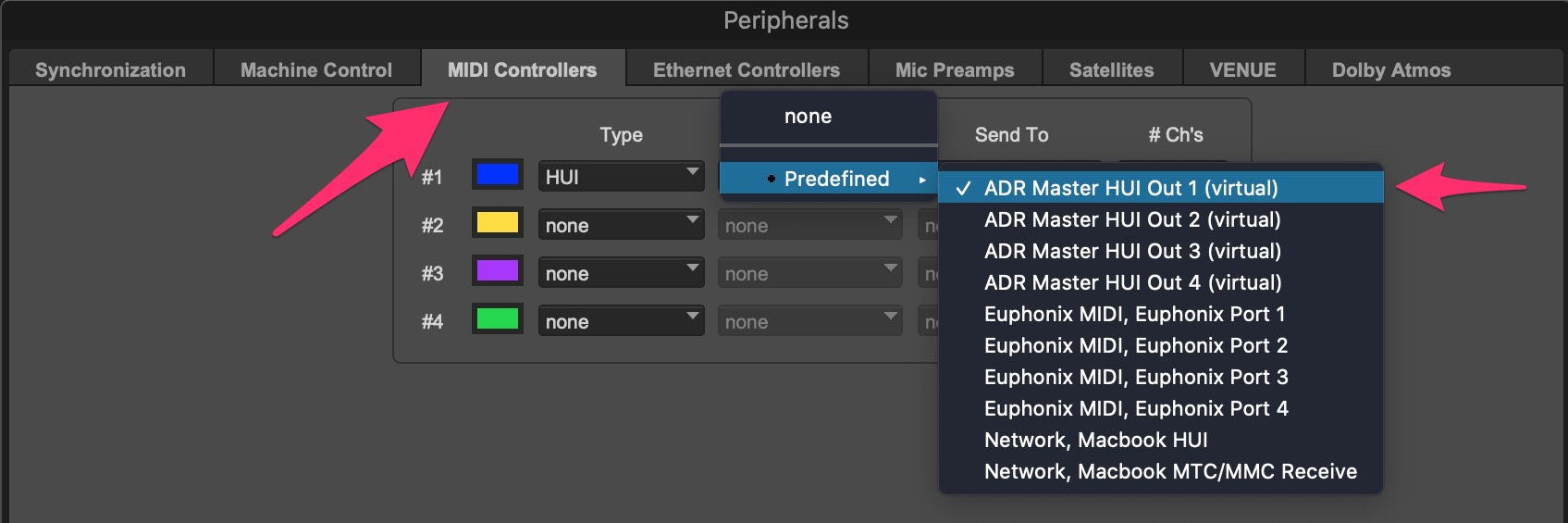Open the Machine Control tab
Image resolution: width=1568 pixels, height=523 pixels.
pyautogui.click(x=316, y=69)
